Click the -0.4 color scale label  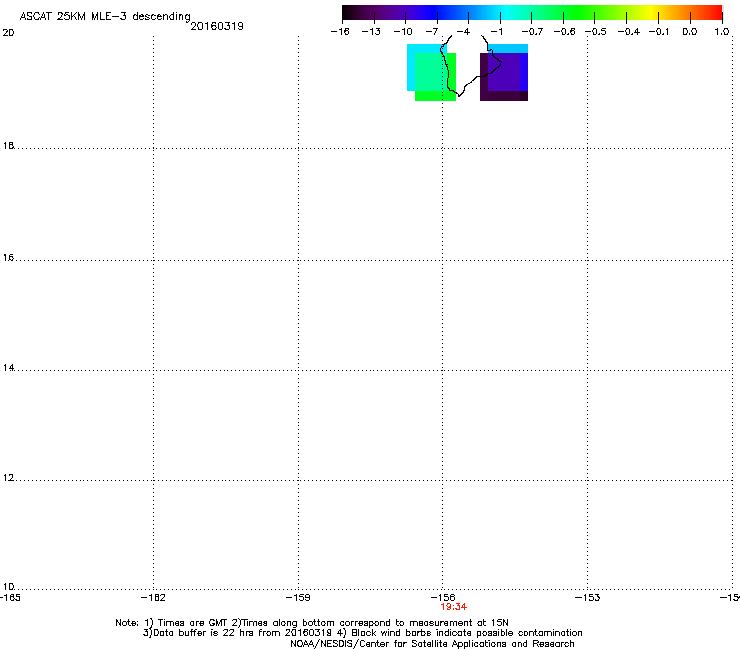click(629, 32)
